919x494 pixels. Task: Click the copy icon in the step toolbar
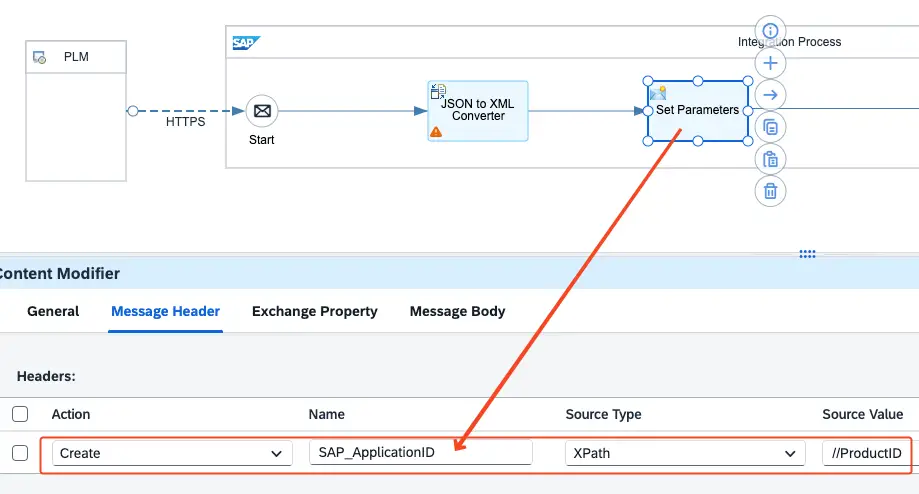pos(770,127)
